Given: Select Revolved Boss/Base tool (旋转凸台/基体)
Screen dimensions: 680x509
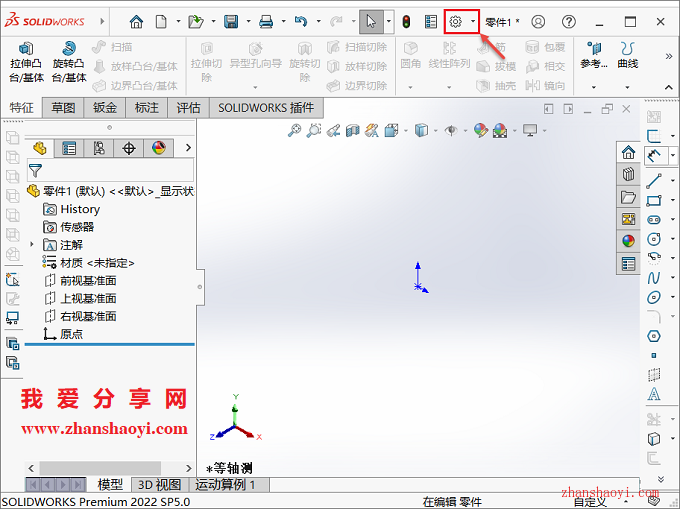Looking at the screenshot, I should (69, 62).
